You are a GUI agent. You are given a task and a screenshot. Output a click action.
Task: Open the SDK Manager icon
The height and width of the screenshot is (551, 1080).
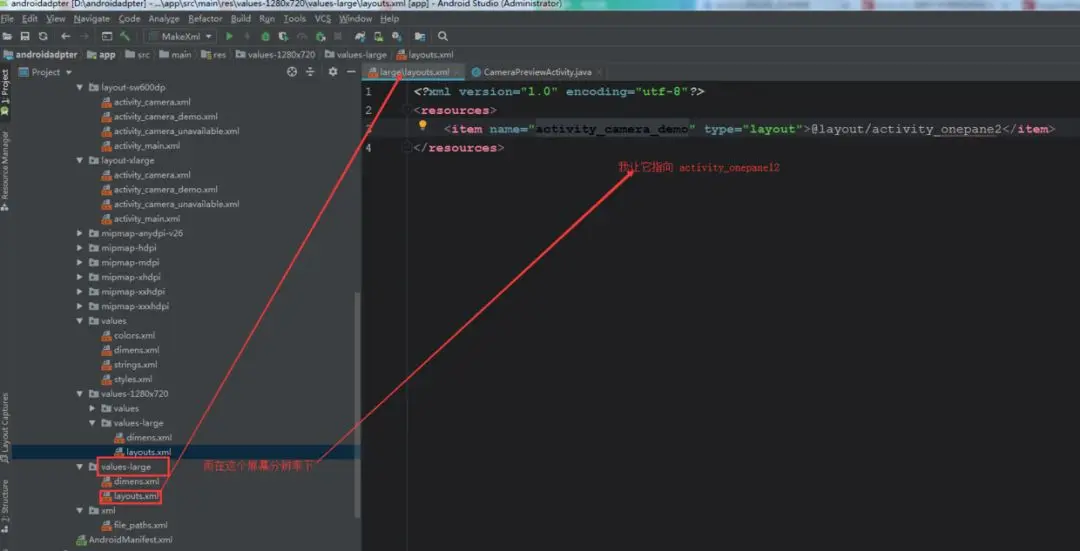pos(396,37)
